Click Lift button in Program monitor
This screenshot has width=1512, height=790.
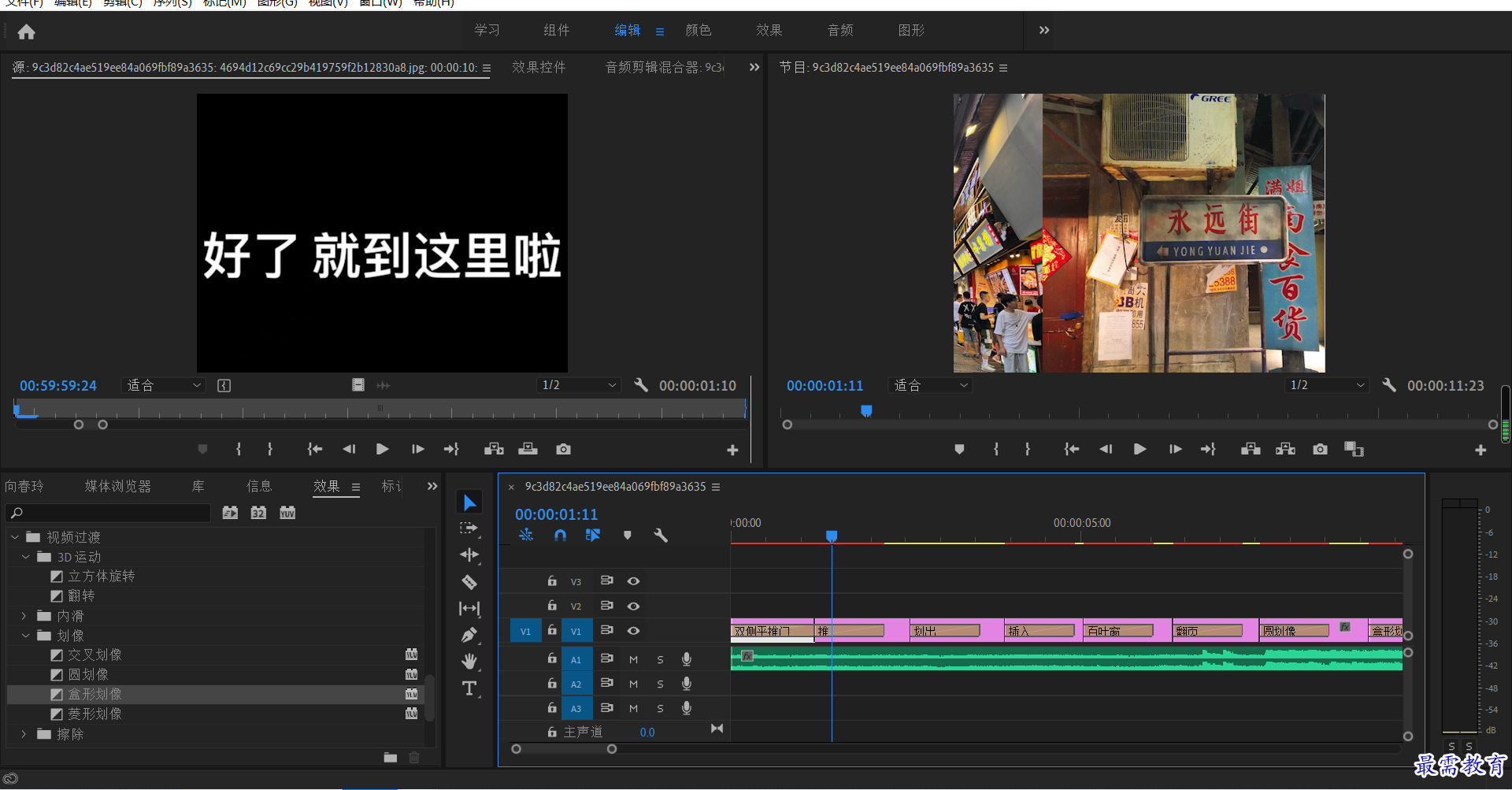tap(1251, 449)
